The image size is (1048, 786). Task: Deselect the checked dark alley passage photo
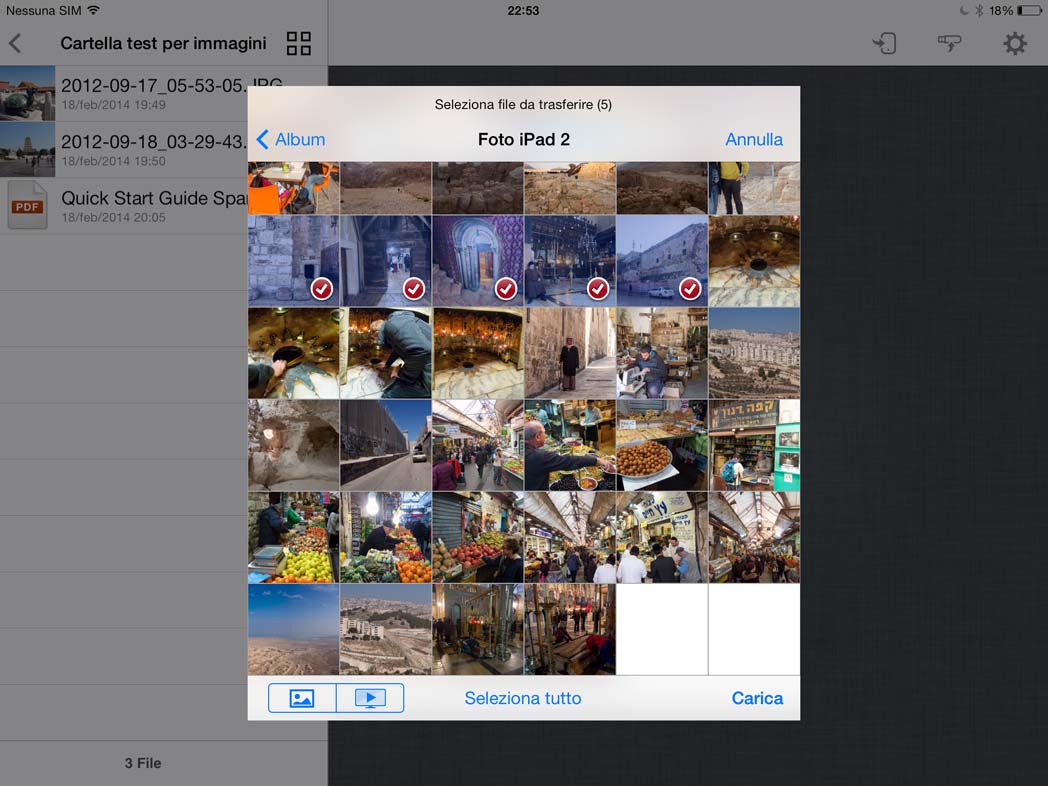click(x=386, y=261)
